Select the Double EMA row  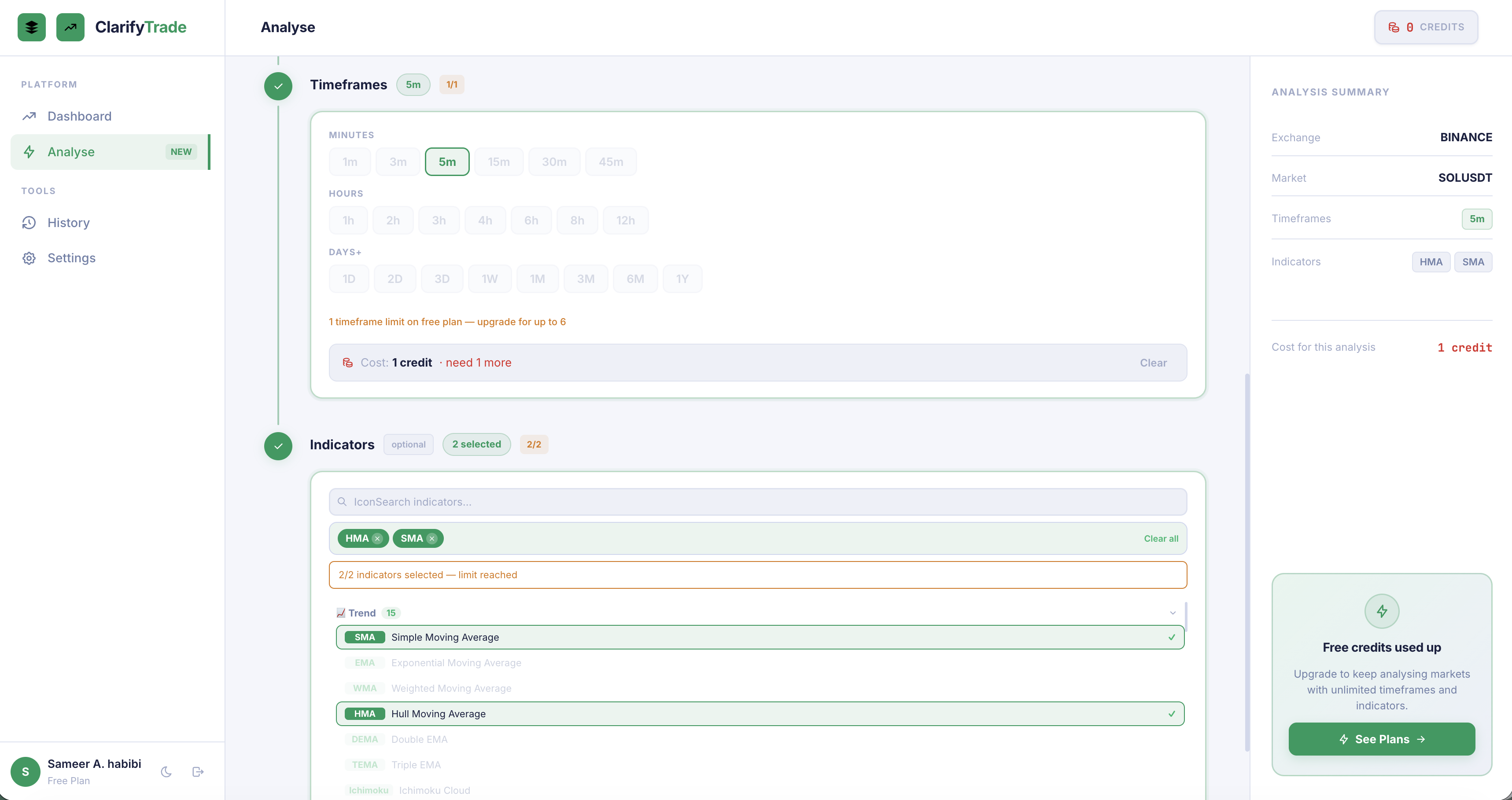click(x=760, y=740)
